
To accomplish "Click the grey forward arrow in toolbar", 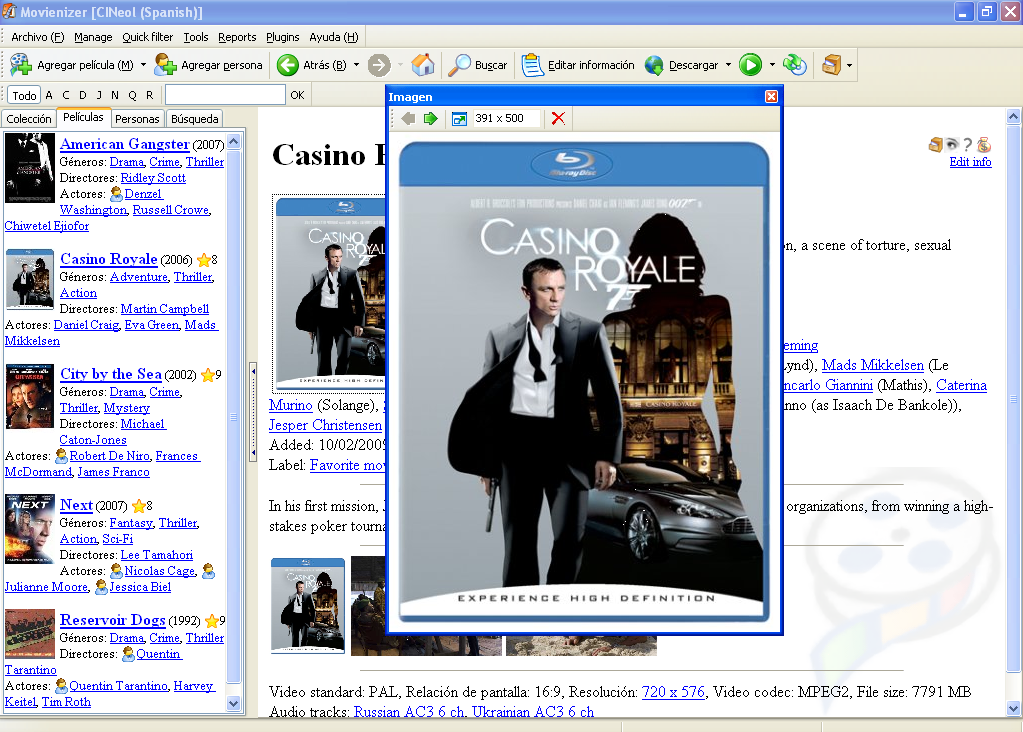I will (379, 65).
